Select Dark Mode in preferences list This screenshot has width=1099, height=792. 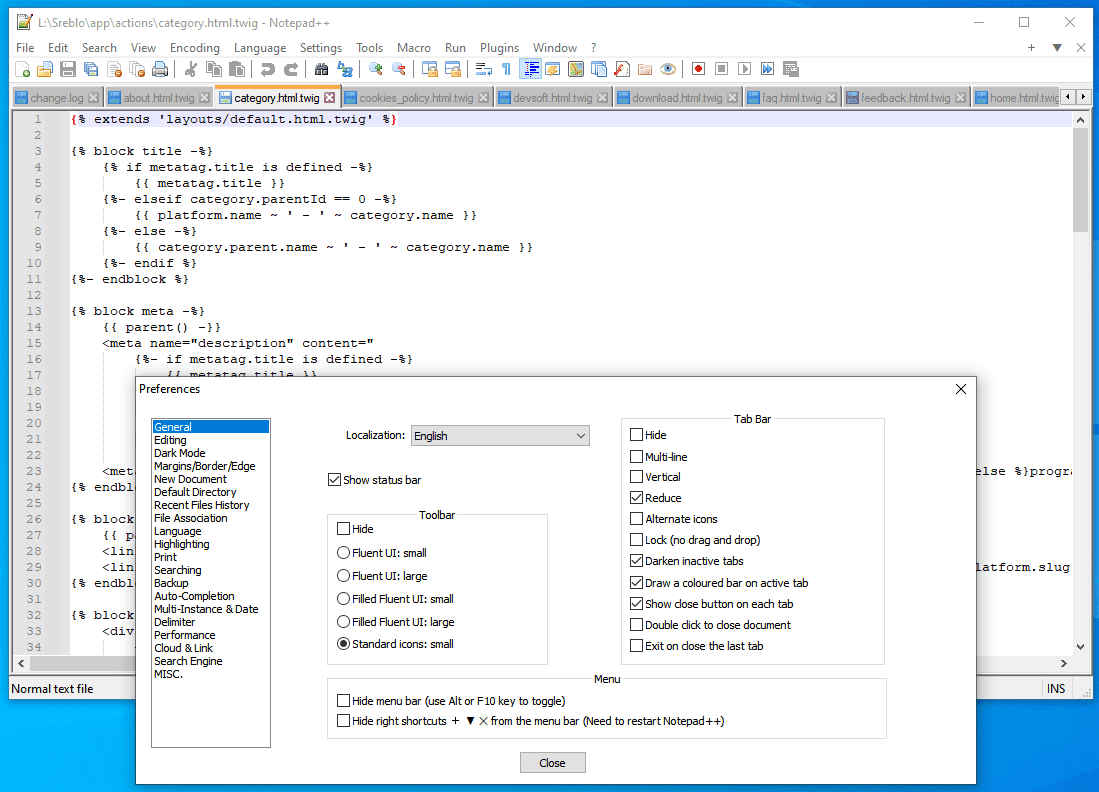click(x=180, y=453)
